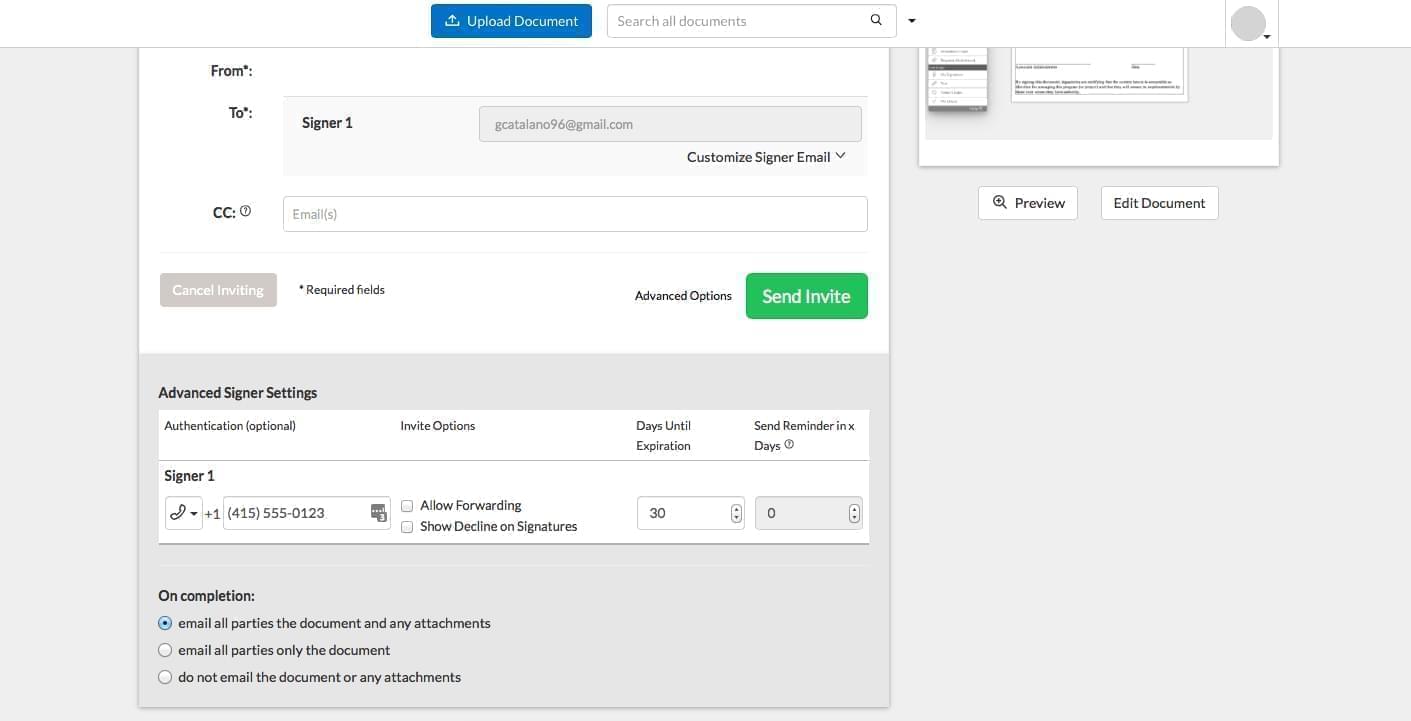Screen dimensions: 1411x721
Task: Click the CC Email(s) input field
Action: click(x=575, y=214)
